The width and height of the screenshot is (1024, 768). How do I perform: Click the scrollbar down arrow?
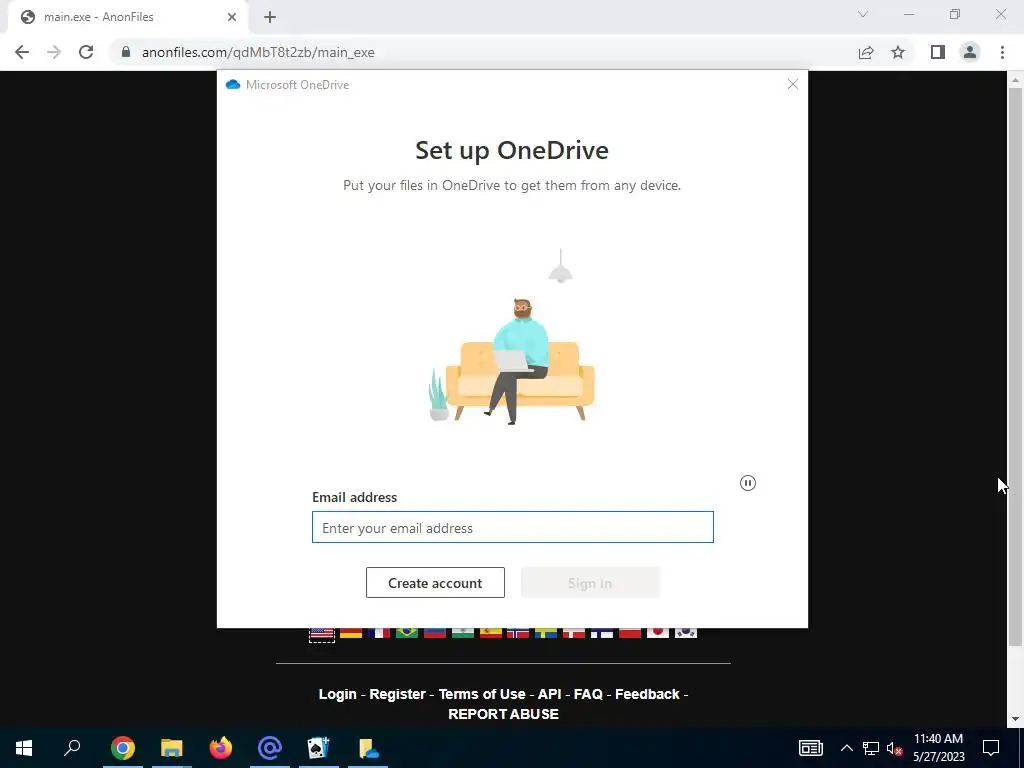(1015, 719)
